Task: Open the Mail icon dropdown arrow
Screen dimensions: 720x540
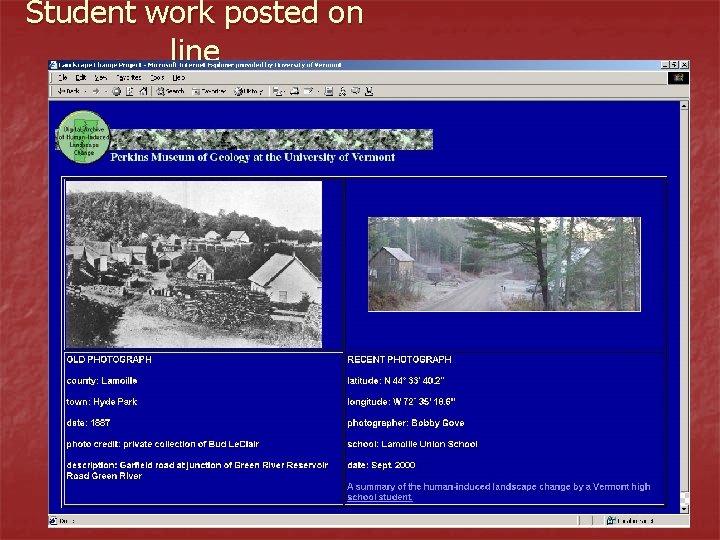Action: pos(284,92)
